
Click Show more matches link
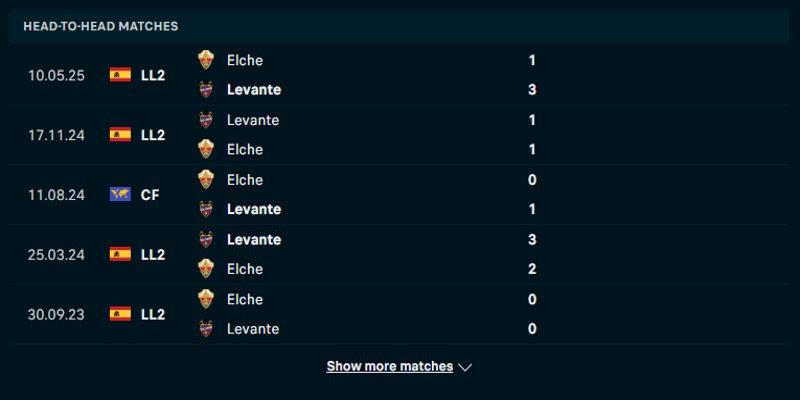pos(389,367)
